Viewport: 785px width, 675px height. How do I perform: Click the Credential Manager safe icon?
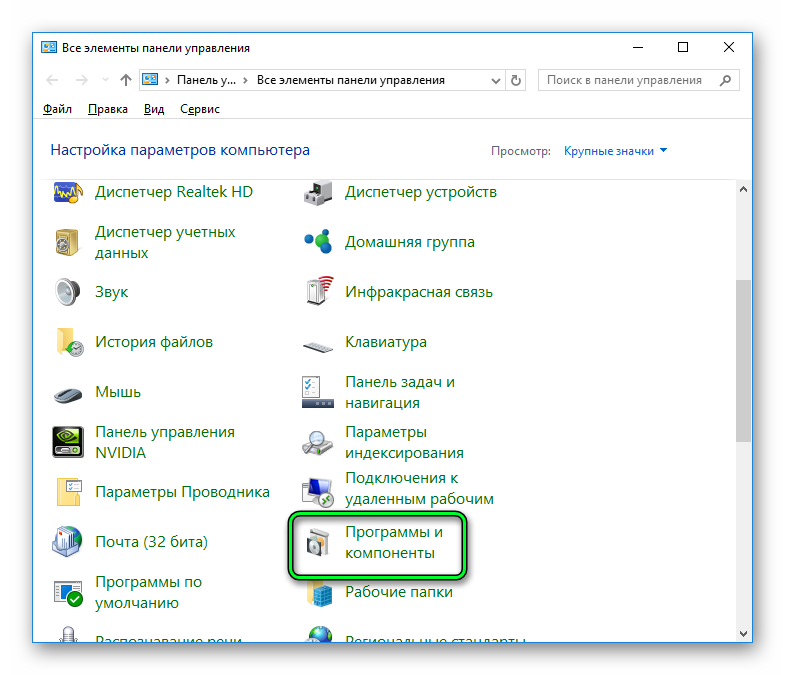[67, 242]
